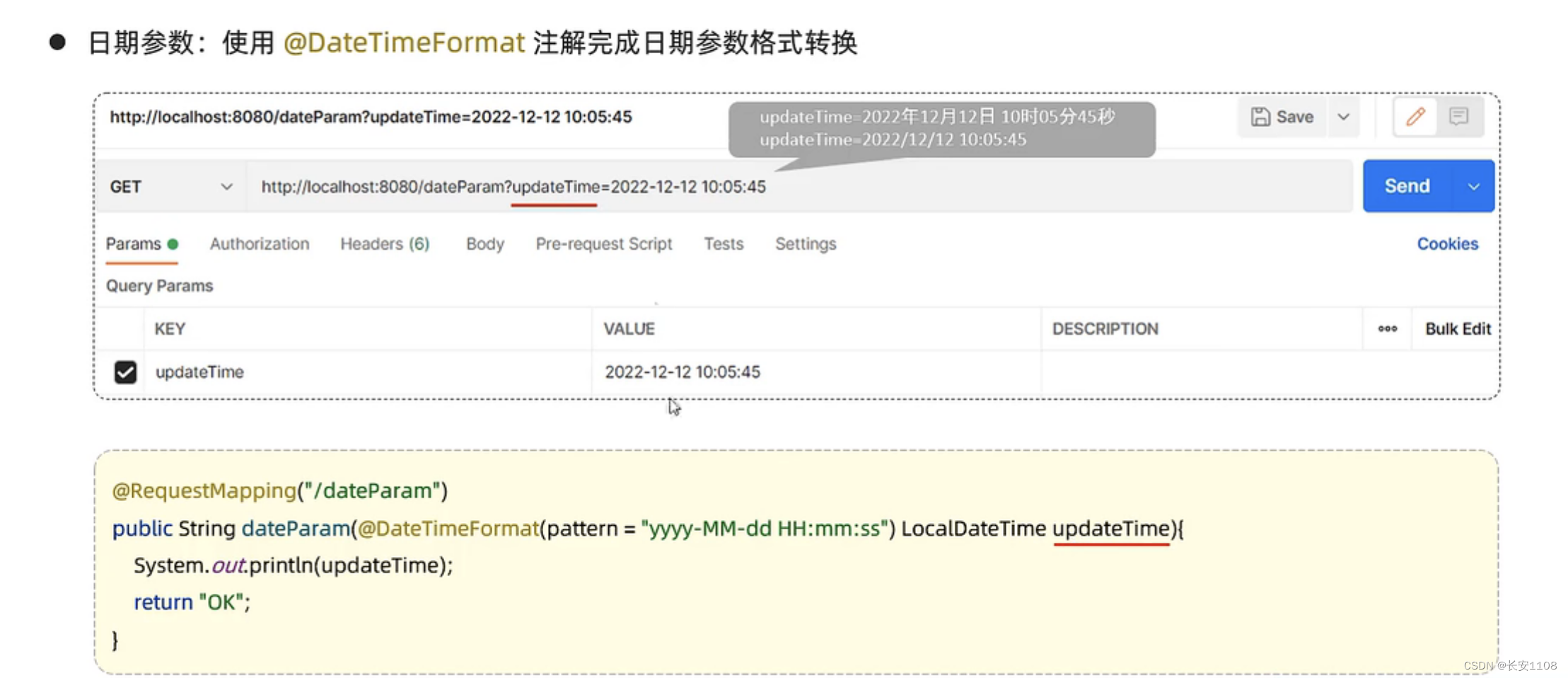Open the Body tab
The width and height of the screenshot is (1568, 678).
pos(485,244)
